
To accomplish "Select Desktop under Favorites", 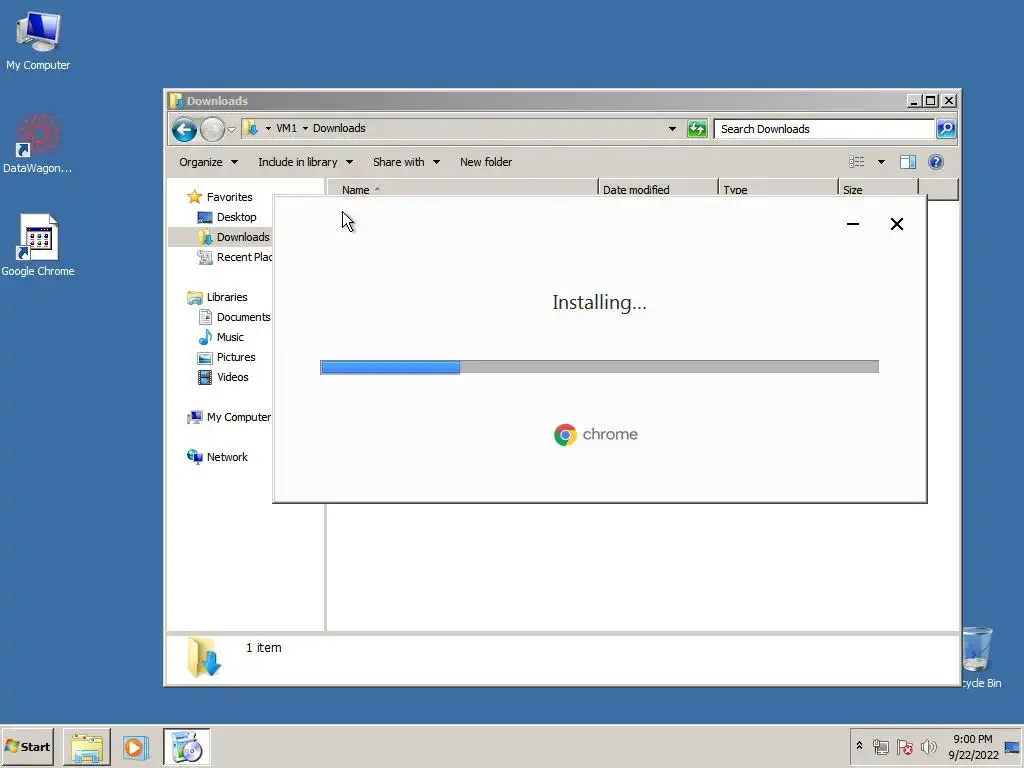I will (227, 217).
